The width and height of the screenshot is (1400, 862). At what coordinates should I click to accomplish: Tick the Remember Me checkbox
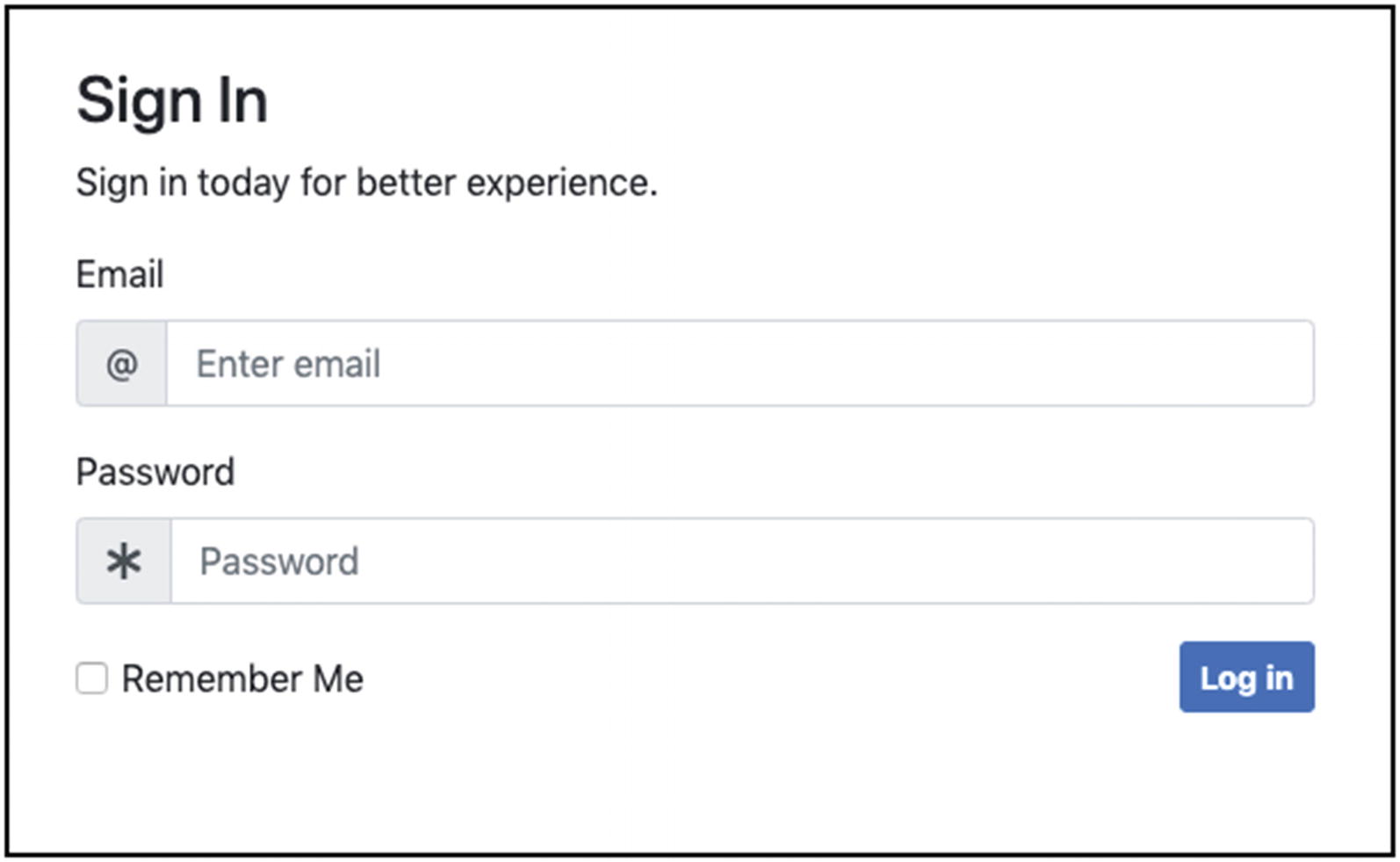91,678
